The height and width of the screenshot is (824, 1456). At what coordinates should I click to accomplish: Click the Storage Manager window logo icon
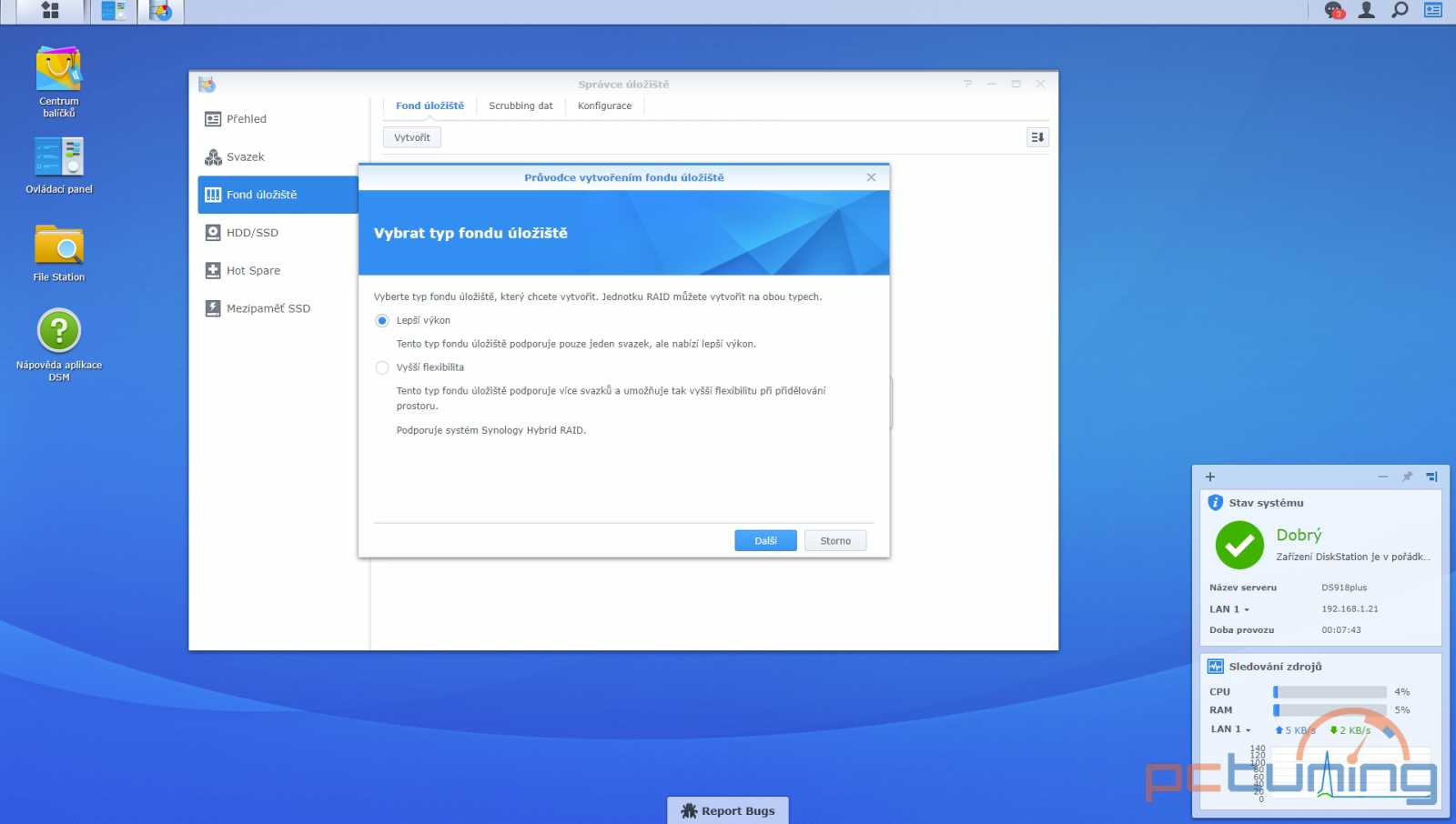click(x=207, y=84)
